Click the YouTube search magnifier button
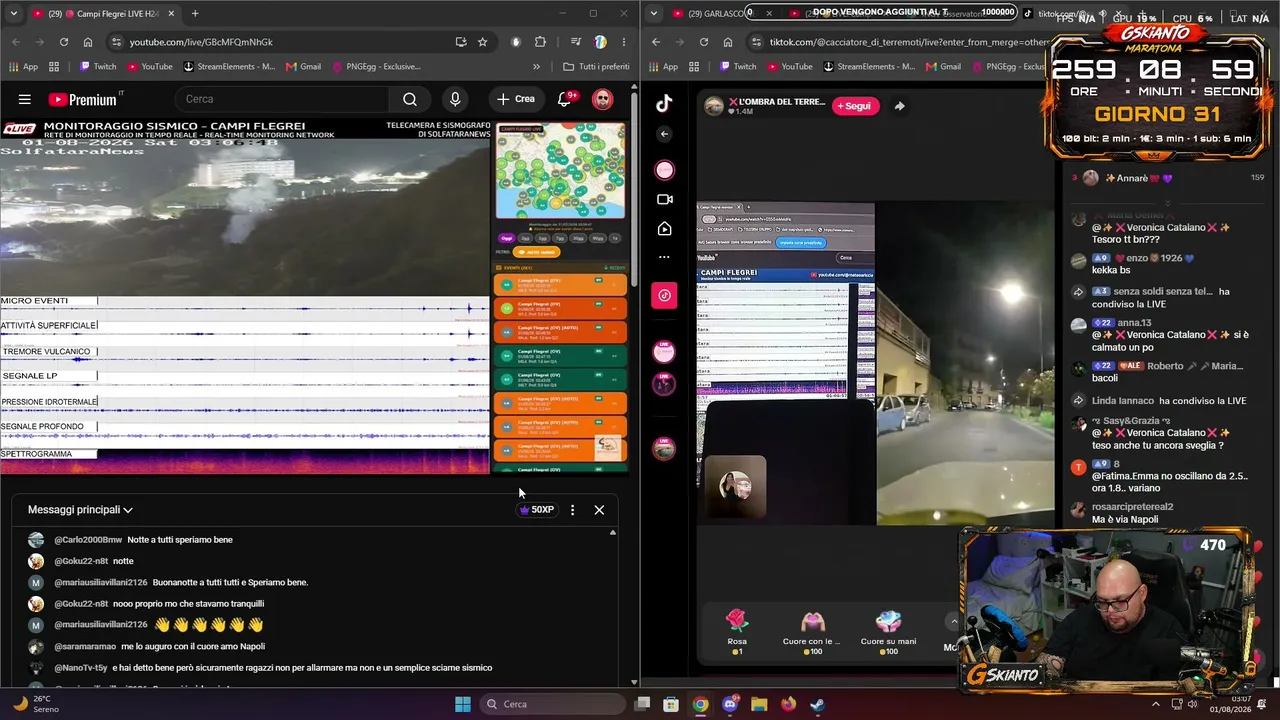The width and height of the screenshot is (1280, 720). tap(410, 99)
